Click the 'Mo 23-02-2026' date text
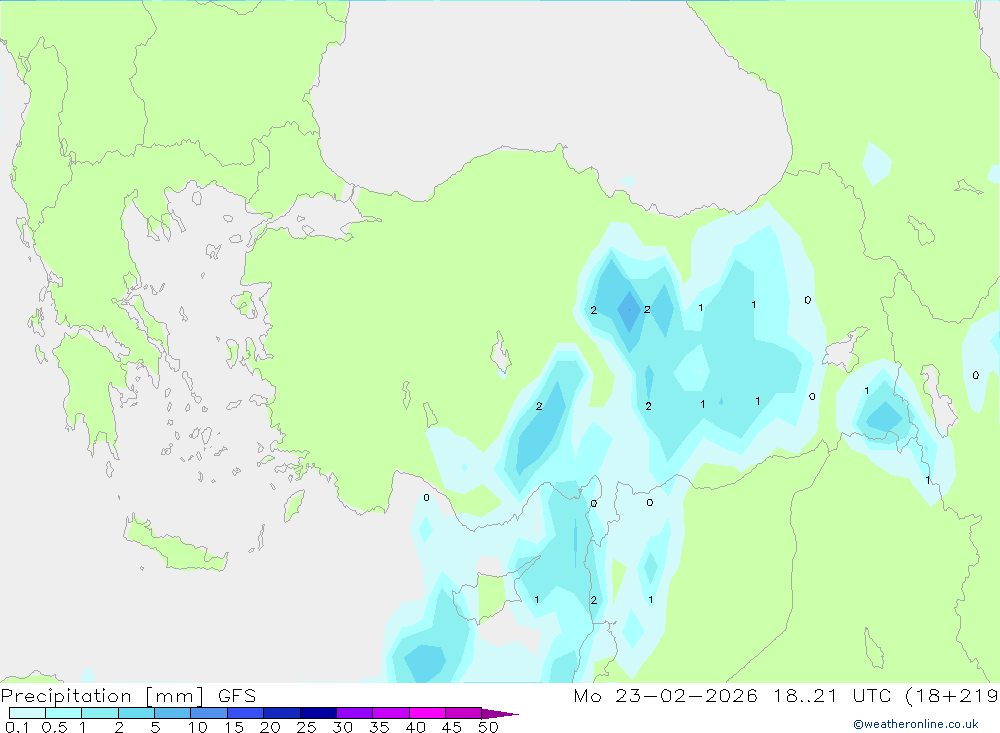Viewport: 1000px width, 733px height. pos(665,695)
